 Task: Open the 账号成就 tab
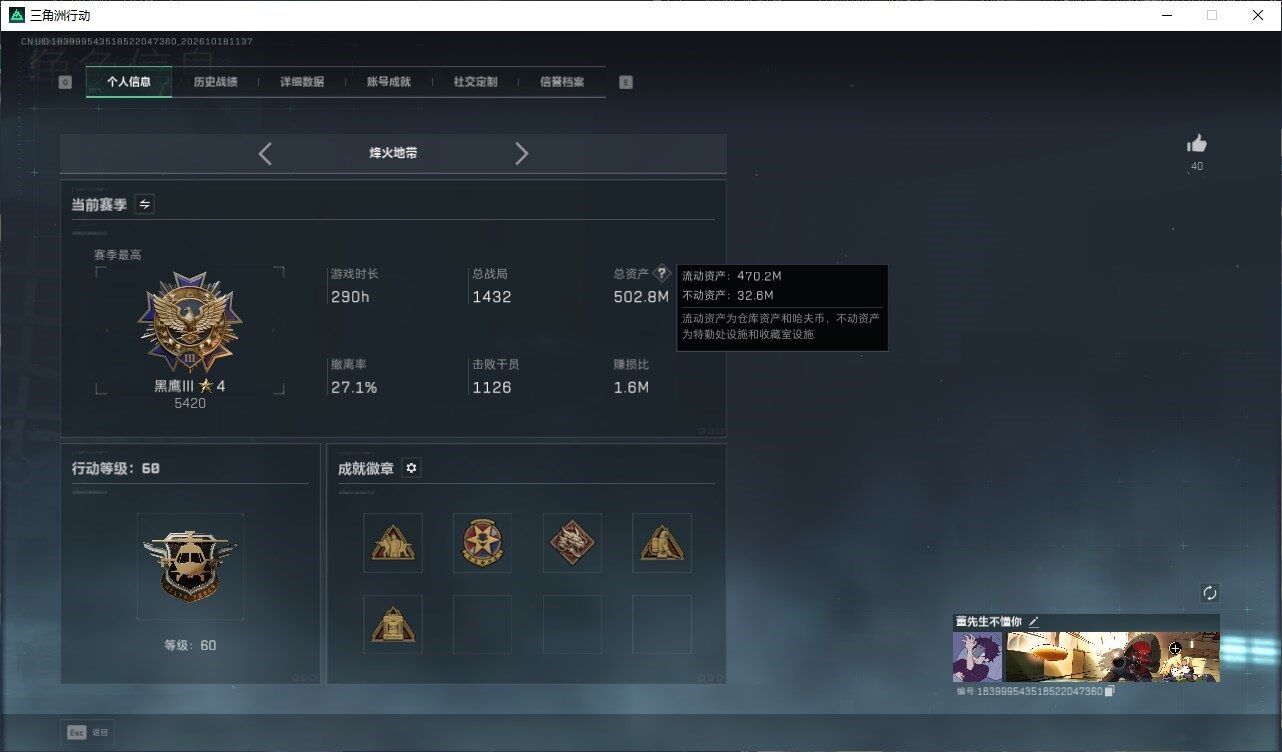pyautogui.click(x=389, y=82)
